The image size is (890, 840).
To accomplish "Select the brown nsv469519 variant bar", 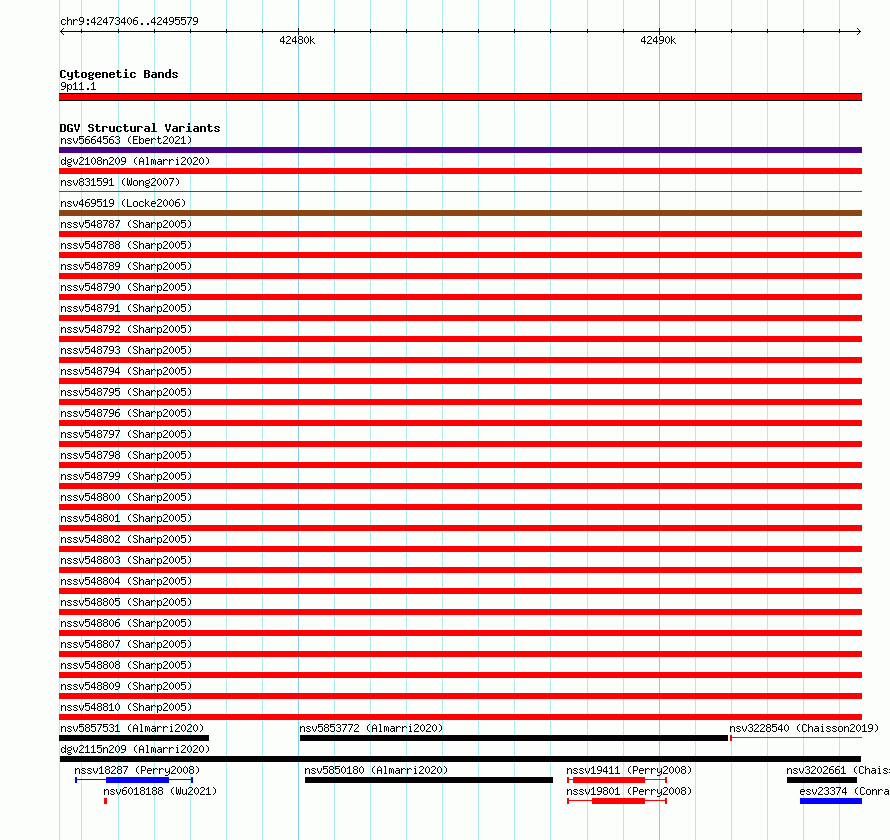I will (x=460, y=213).
